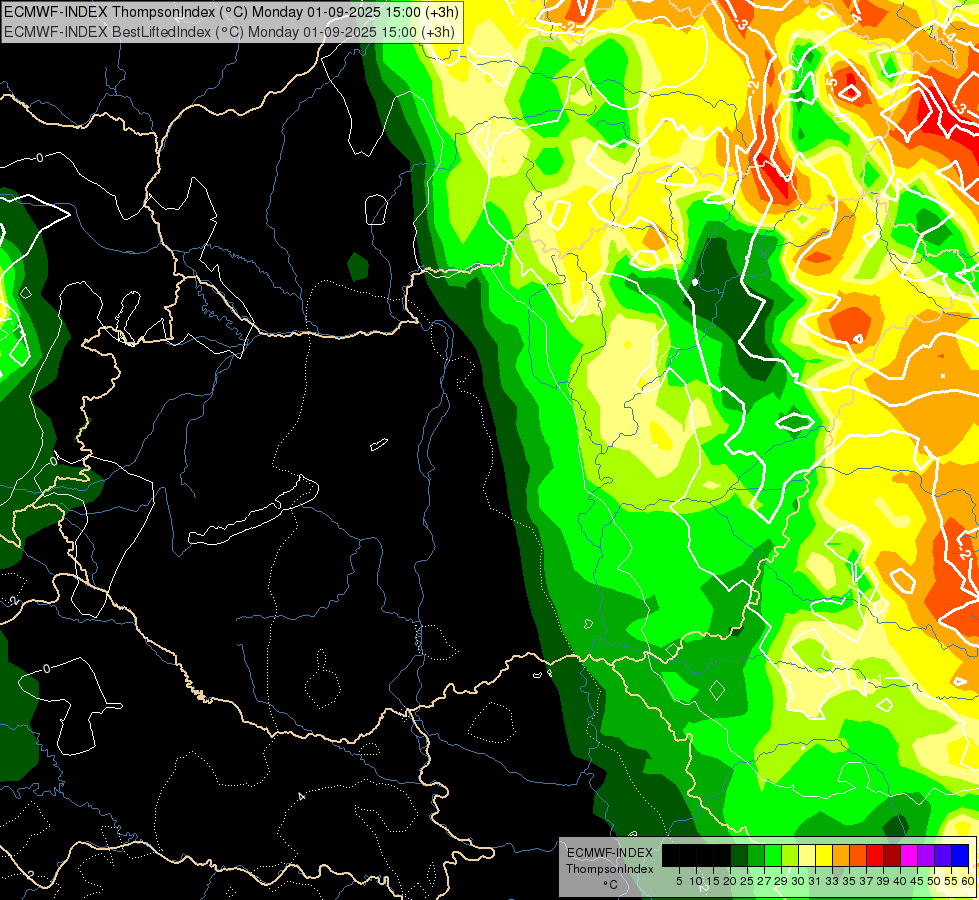The height and width of the screenshot is (900, 979).
Task: Click the °C unit label in legend
Action: pyautogui.click(x=611, y=885)
